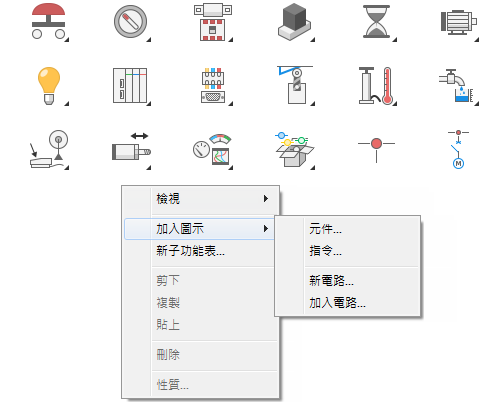This screenshot has width=502, height=406.
Task: Open the PLC rack module icon
Action: click(x=130, y=86)
